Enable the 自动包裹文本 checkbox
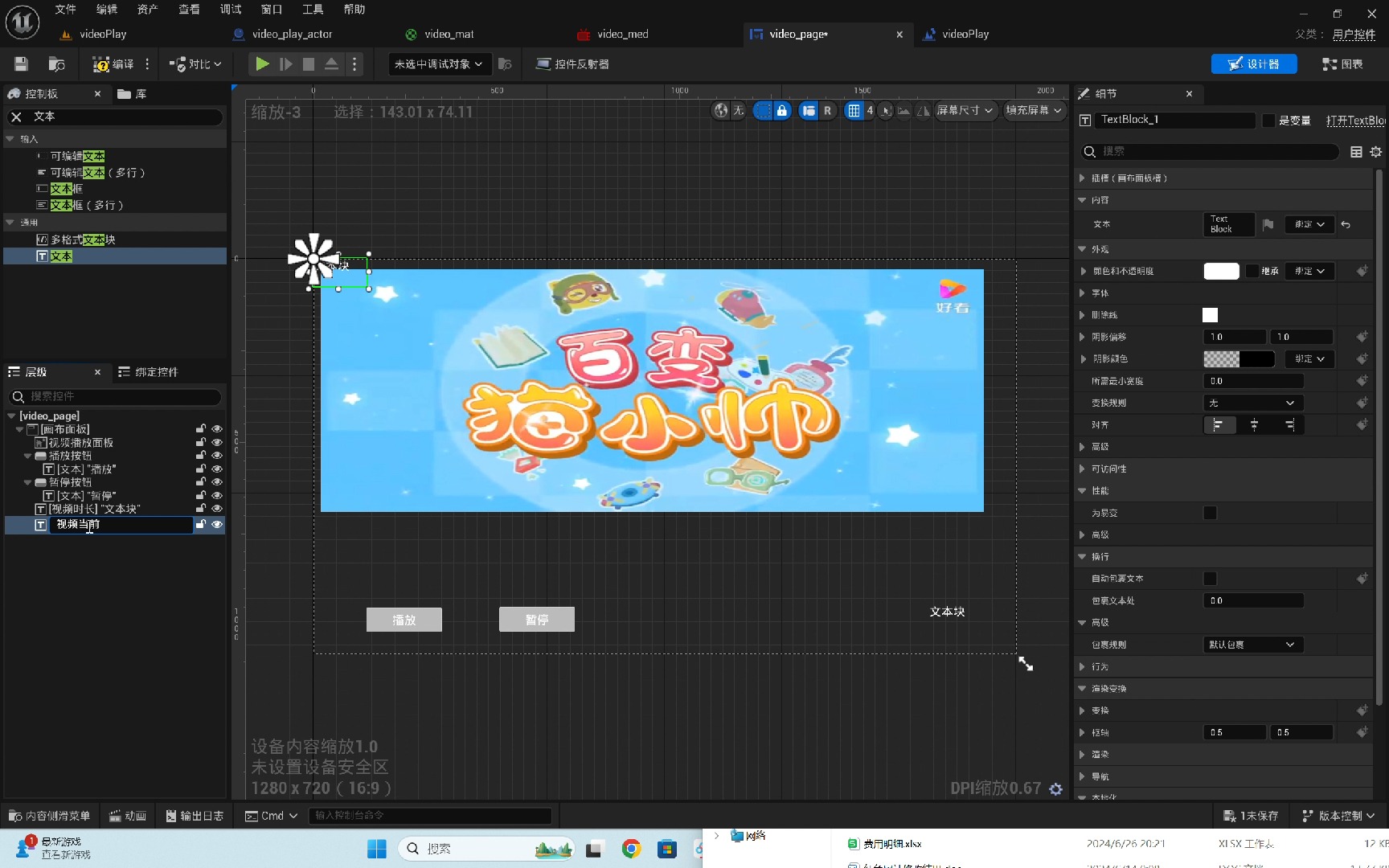The image size is (1389, 868). (x=1210, y=579)
